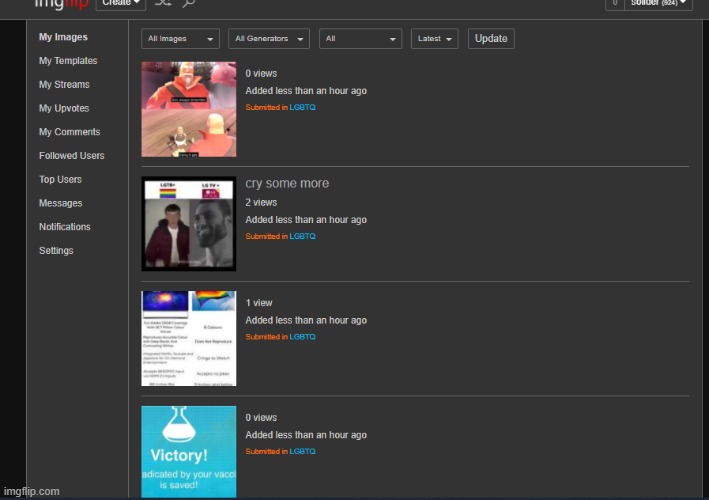Expand the All Images filter dropdown
Viewport: 709px width, 500px height.
[x=180, y=38]
